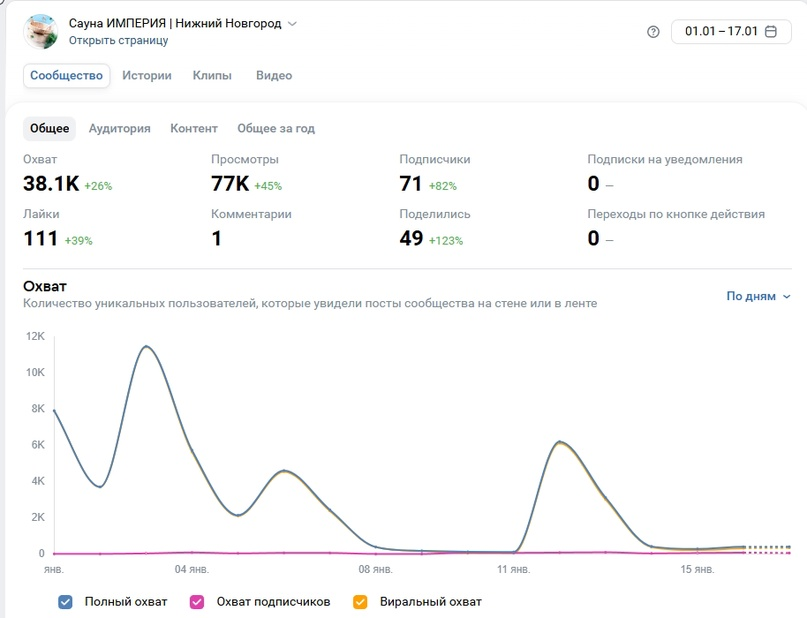The width and height of the screenshot is (807, 618).
Task: Click the chart peak near 04 янв.
Action: [x=147, y=346]
